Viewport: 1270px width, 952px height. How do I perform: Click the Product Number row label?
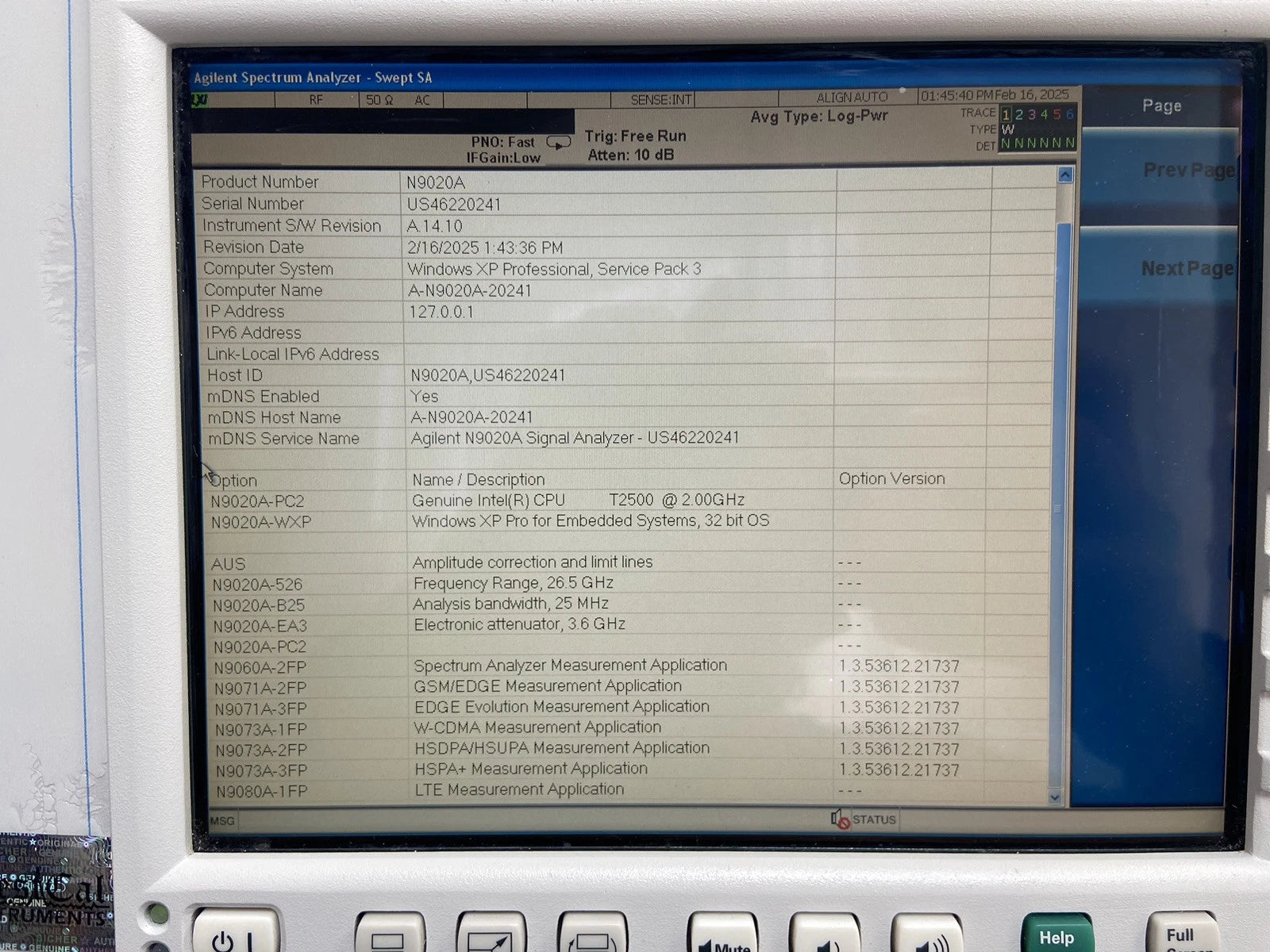[x=260, y=182]
